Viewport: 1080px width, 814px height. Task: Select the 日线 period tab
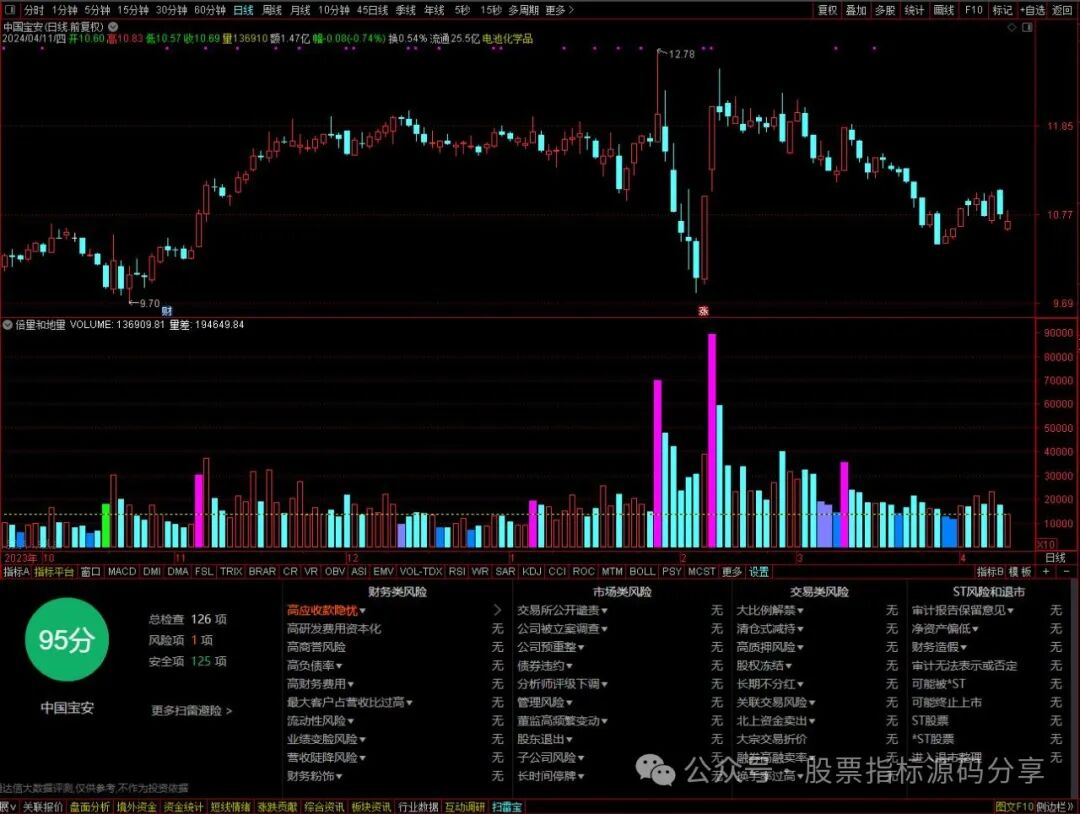(243, 10)
